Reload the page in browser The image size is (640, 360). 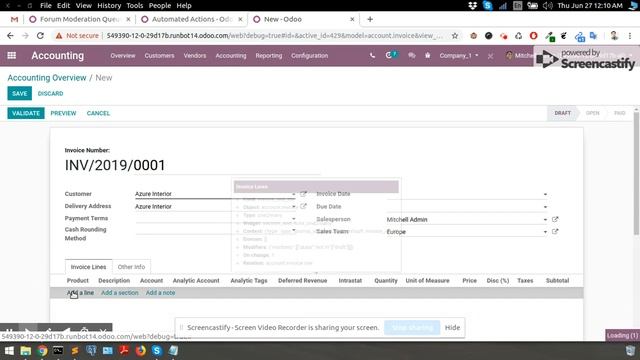pyautogui.click(x=40, y=36)
